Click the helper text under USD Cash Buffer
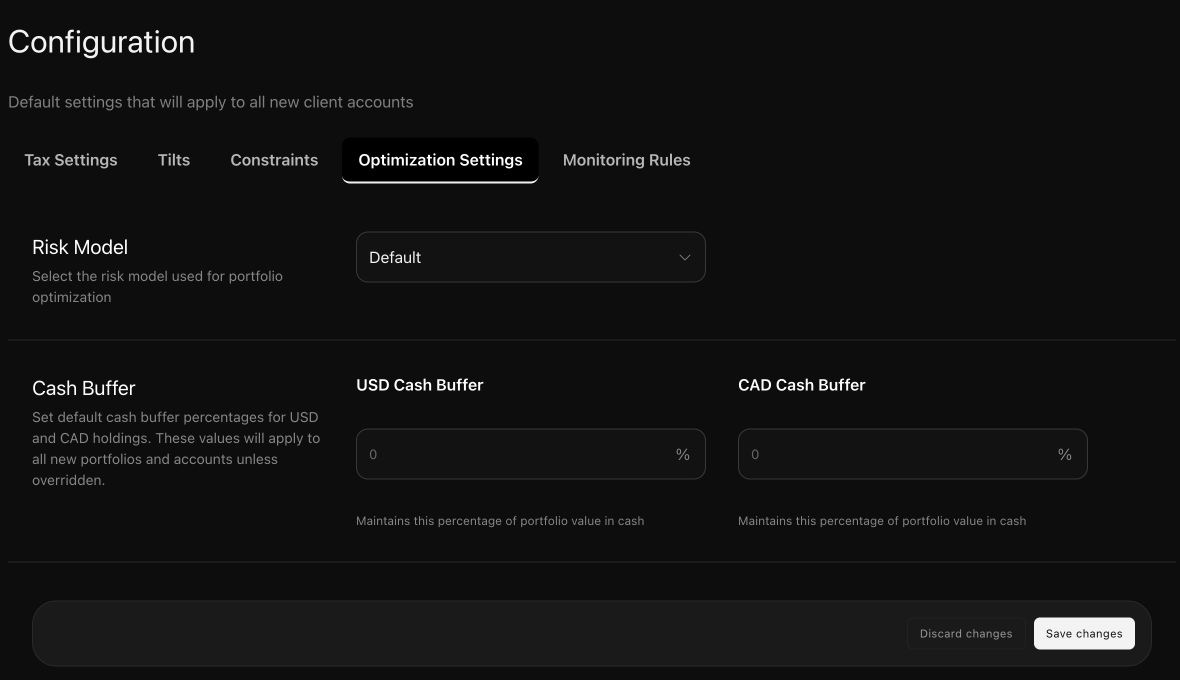This screenshot has height=680, width=1180. [x=500, y=521]
